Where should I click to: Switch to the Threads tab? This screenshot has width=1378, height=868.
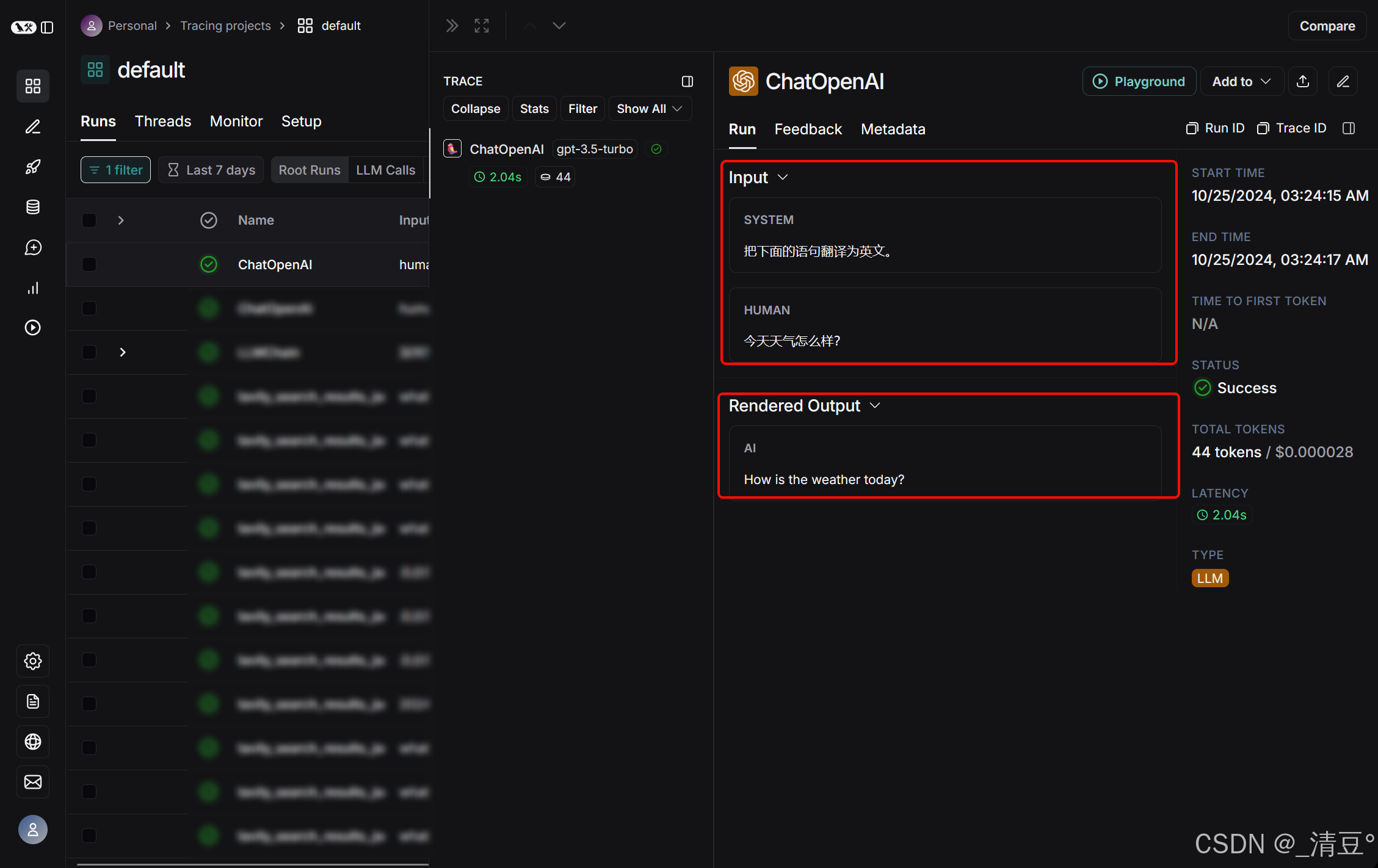coord(163,121)
